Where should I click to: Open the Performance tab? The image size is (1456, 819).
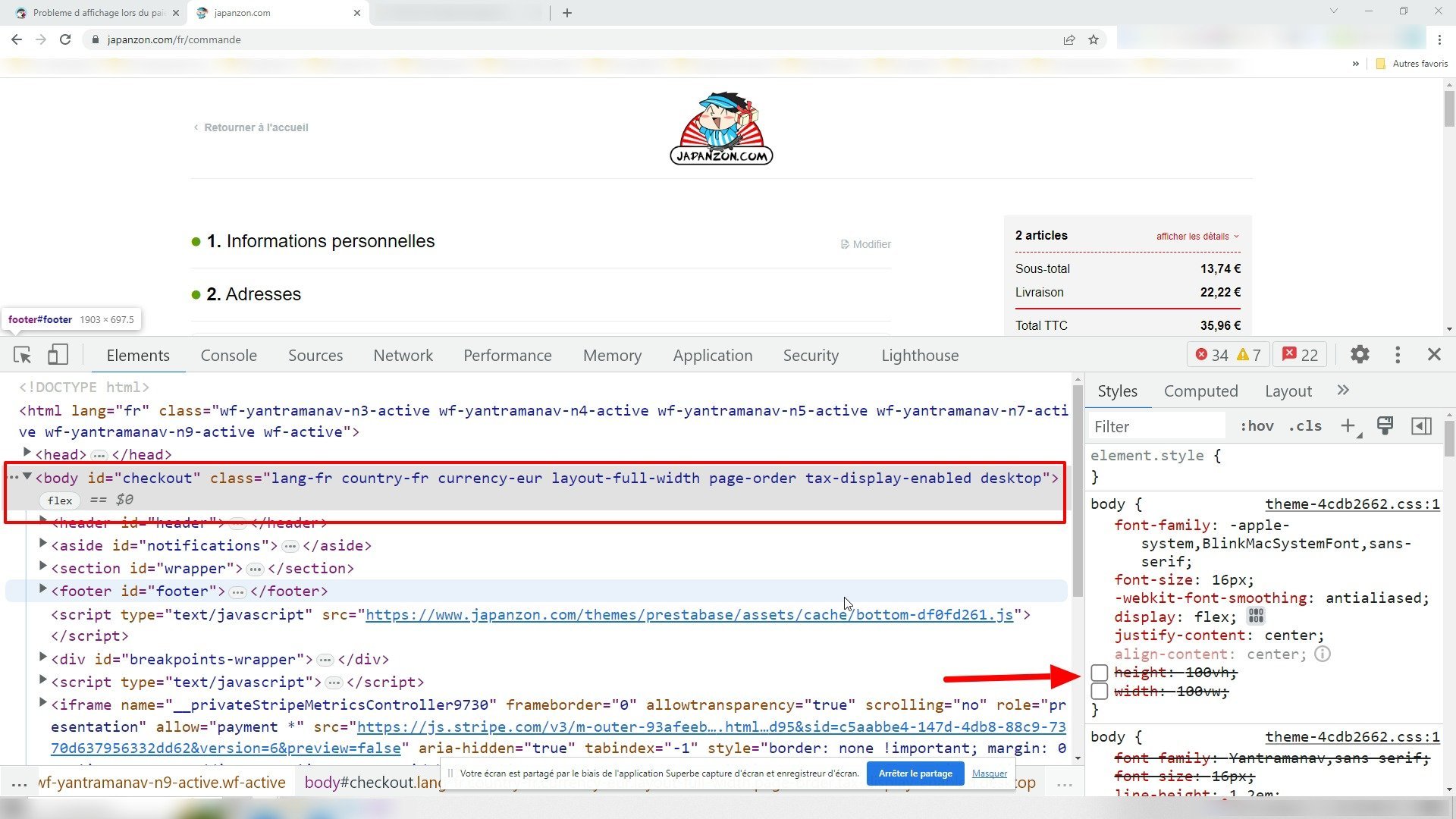[x=507, y=355]
